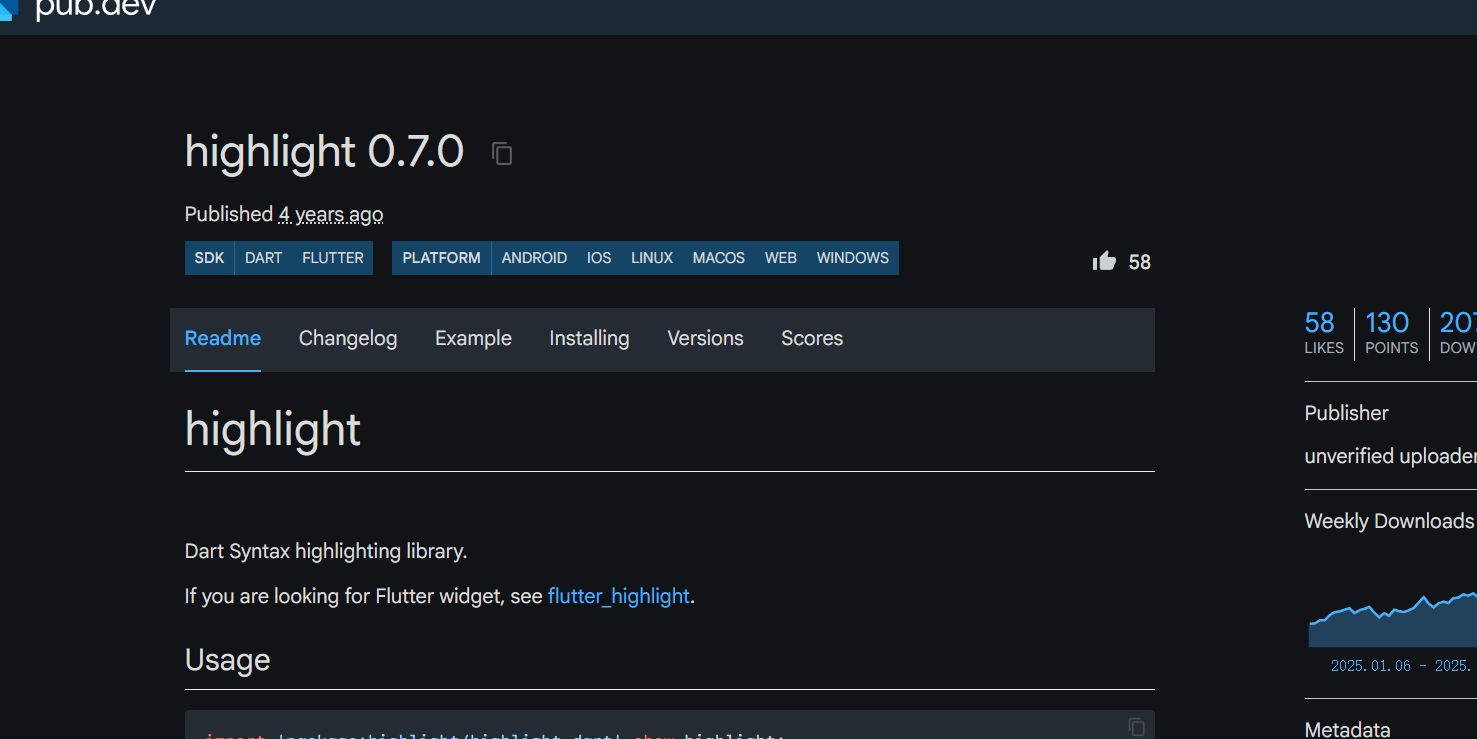Like the package with thumbs-up icon
The height and width of the screenshot is (739, 1477).
[1104, 262]
